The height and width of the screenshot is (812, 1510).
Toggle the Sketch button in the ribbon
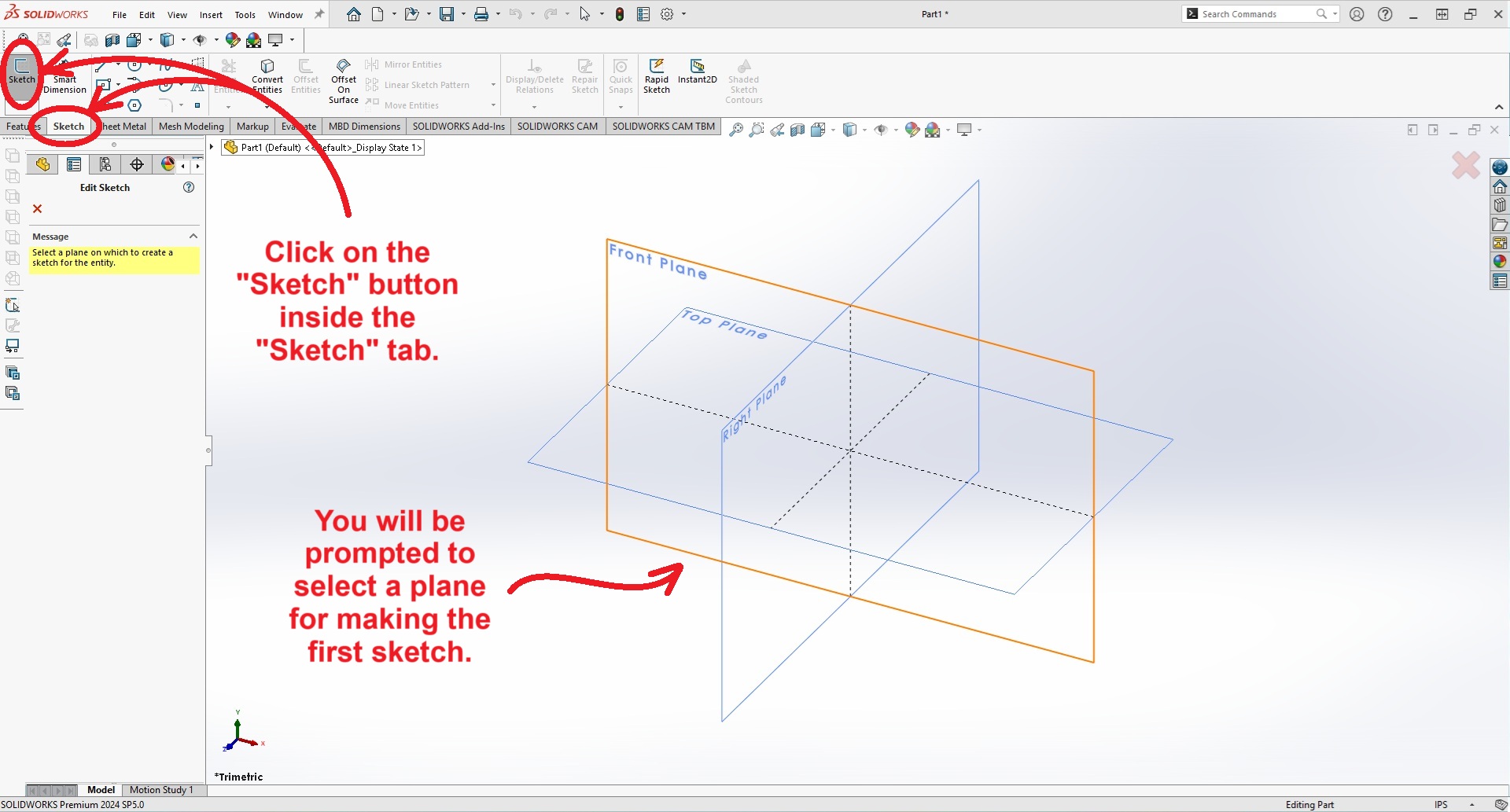[x=21, y=72]
